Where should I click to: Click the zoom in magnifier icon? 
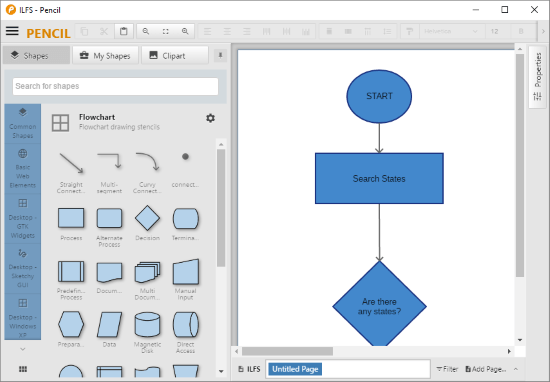pos(185,31)
